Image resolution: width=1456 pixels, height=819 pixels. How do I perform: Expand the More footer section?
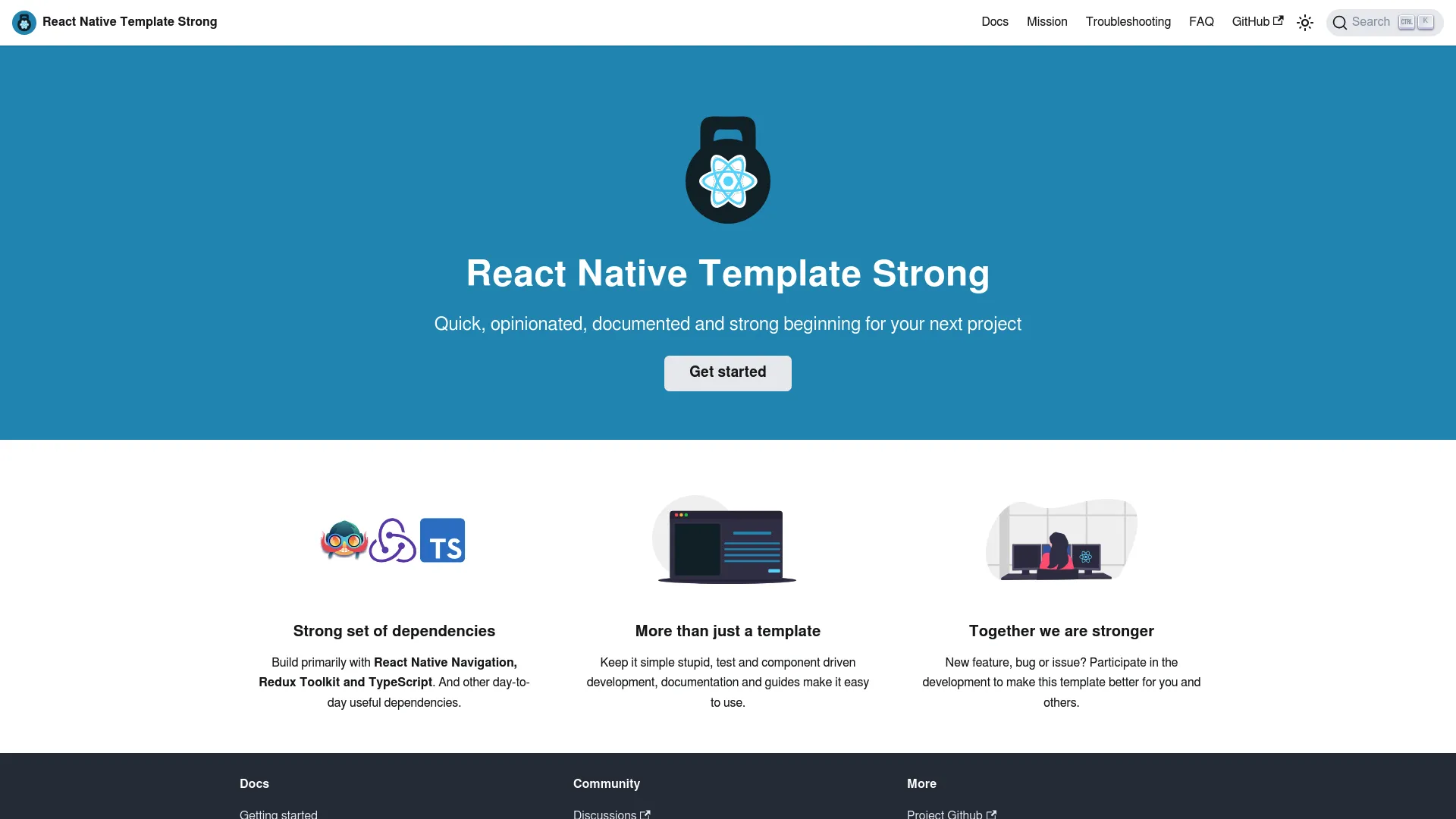(x=921, y=784)
